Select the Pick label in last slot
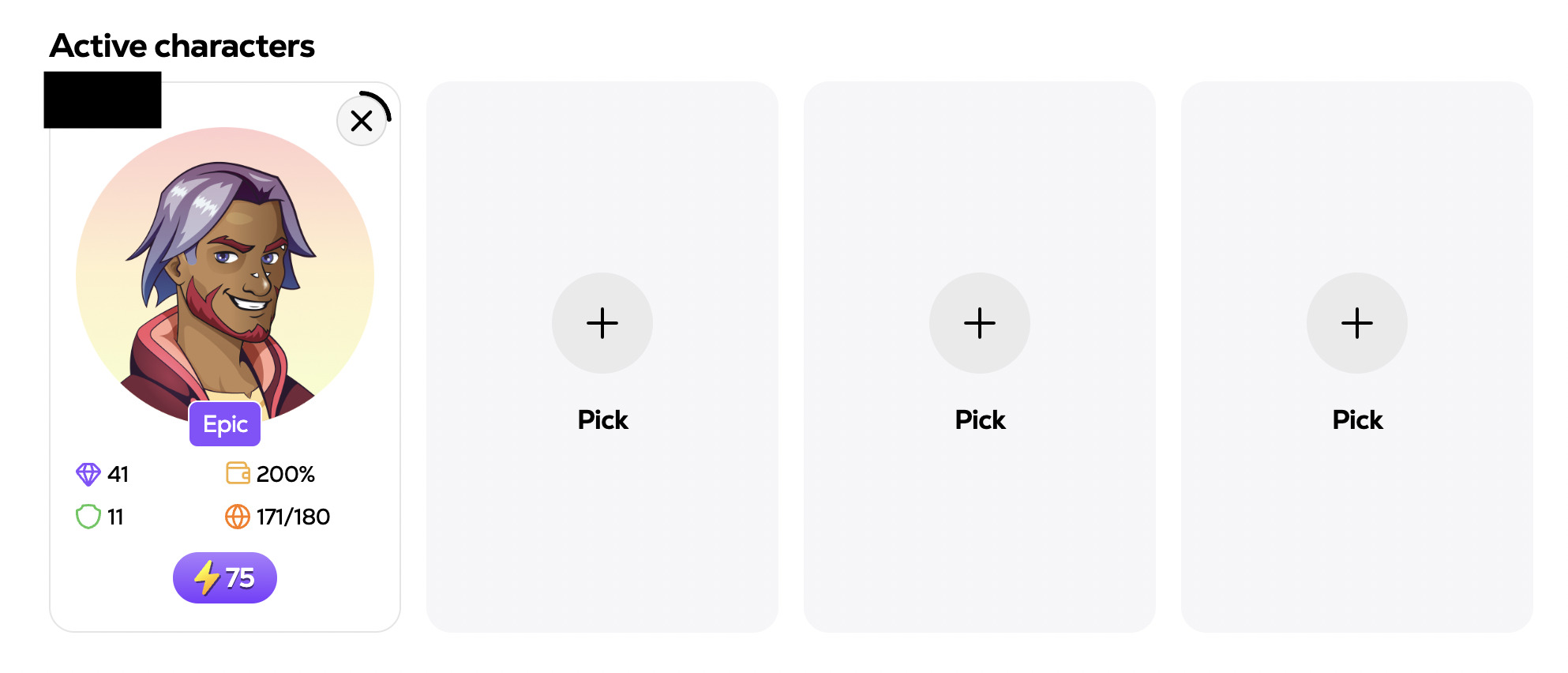Image resolution: width=1568 pixels, height=673 pixels. coord(1357,419)
